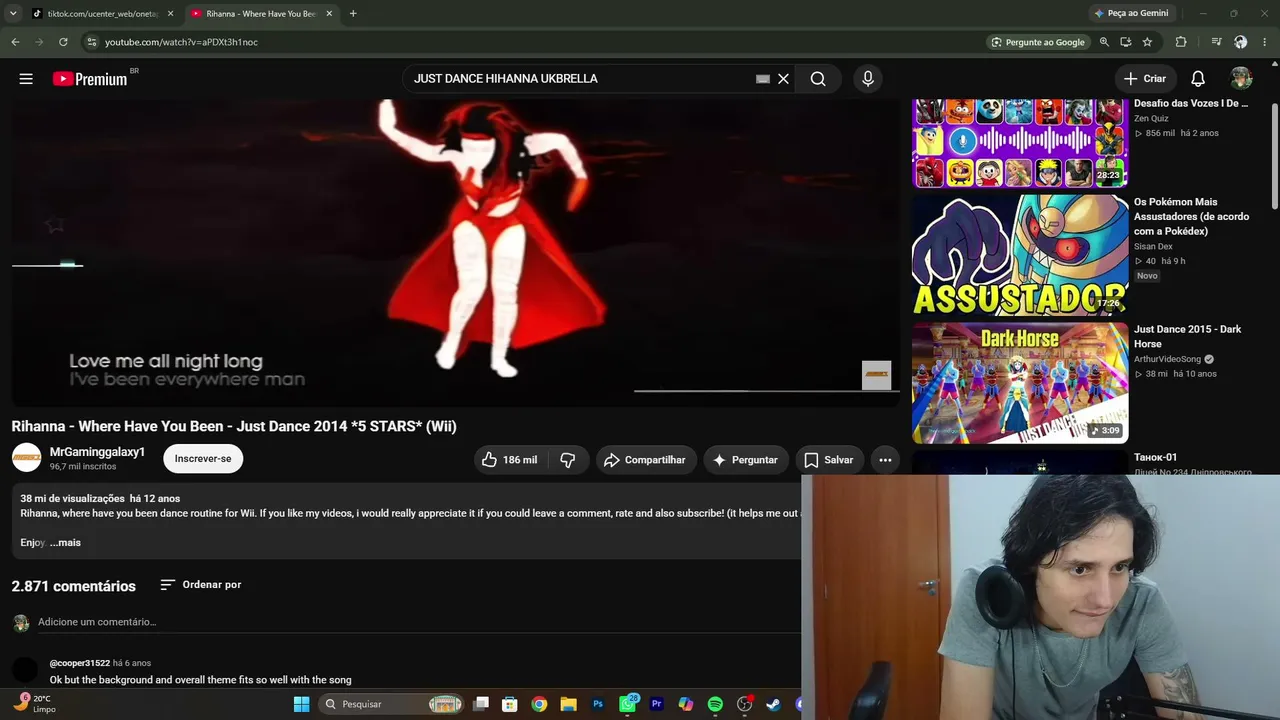Click the install app icon in address bar
This screenshot has width=1280, height=720.
pos(1126,42)
